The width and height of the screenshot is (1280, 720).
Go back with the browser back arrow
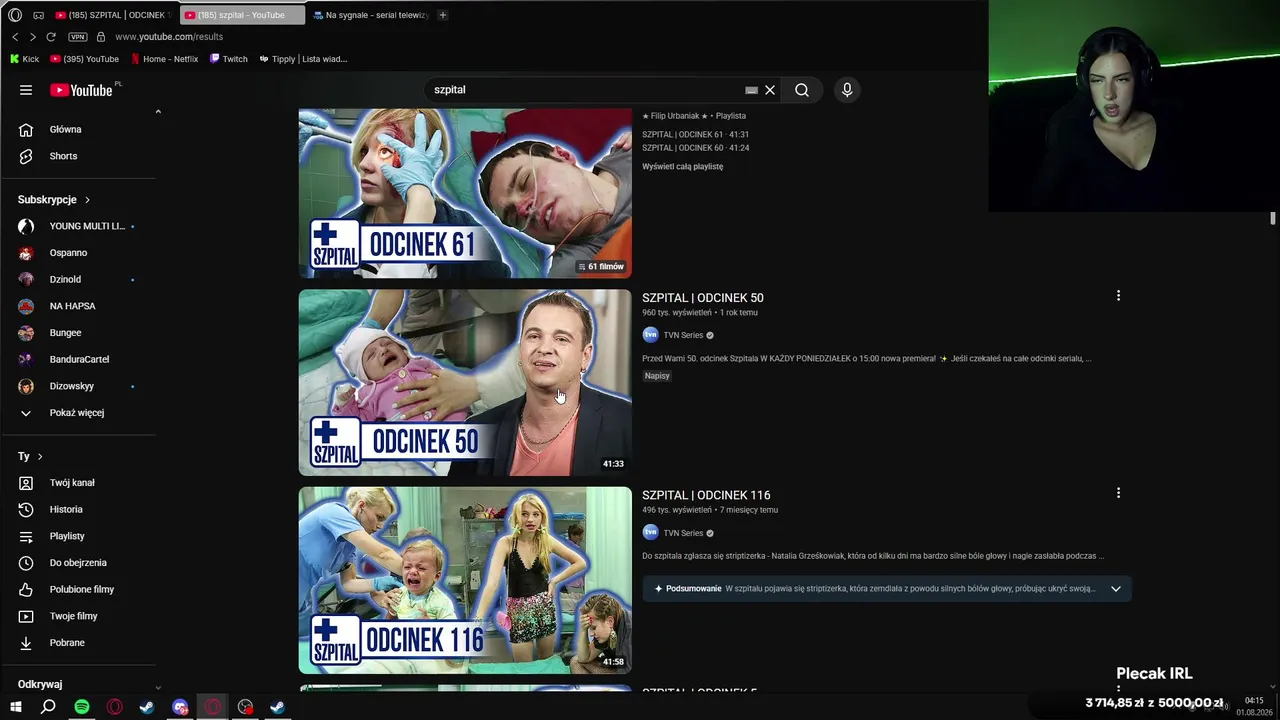(x=15, y=37)
